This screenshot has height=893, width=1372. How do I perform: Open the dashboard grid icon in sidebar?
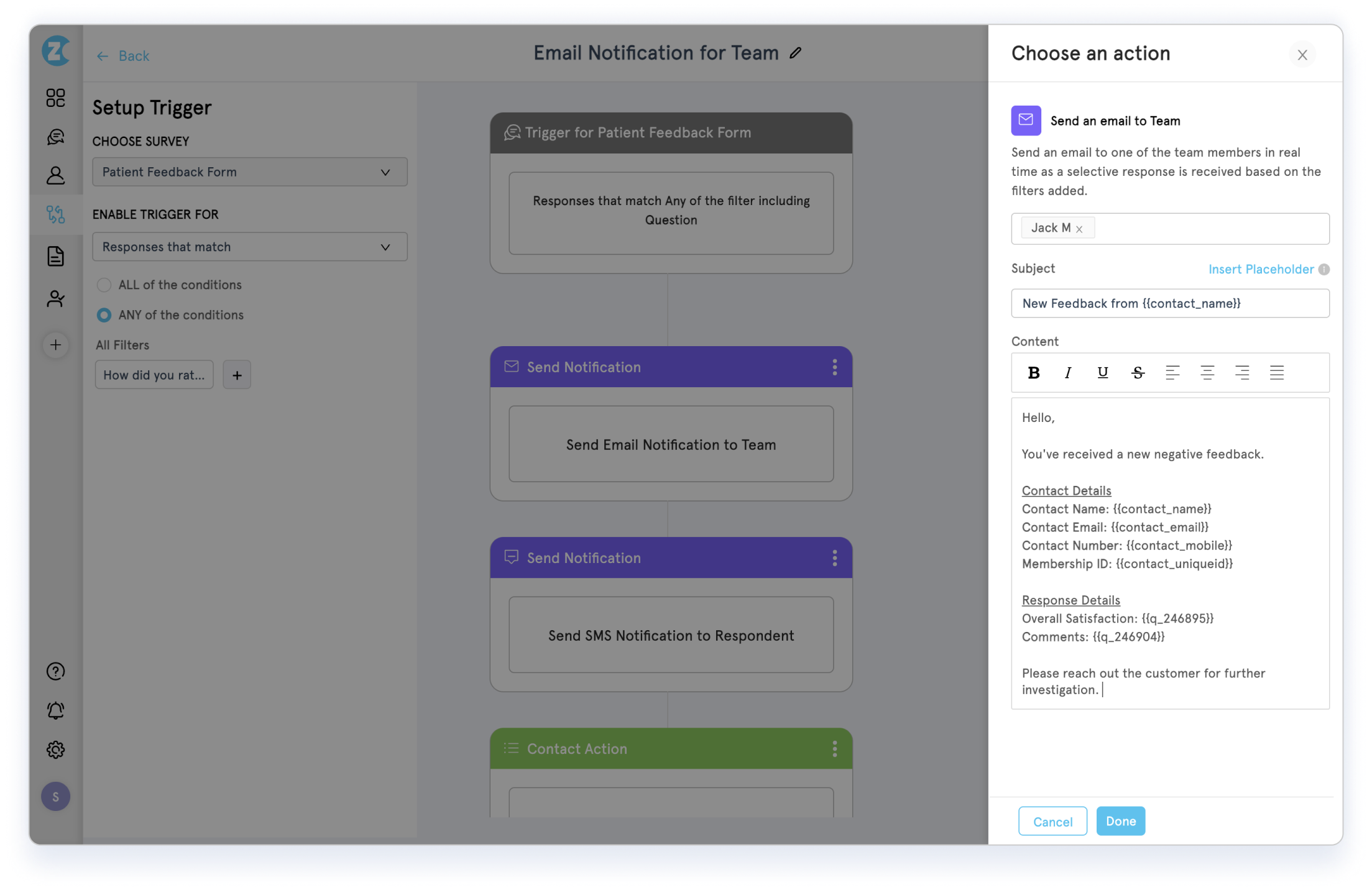coord(55,98)
